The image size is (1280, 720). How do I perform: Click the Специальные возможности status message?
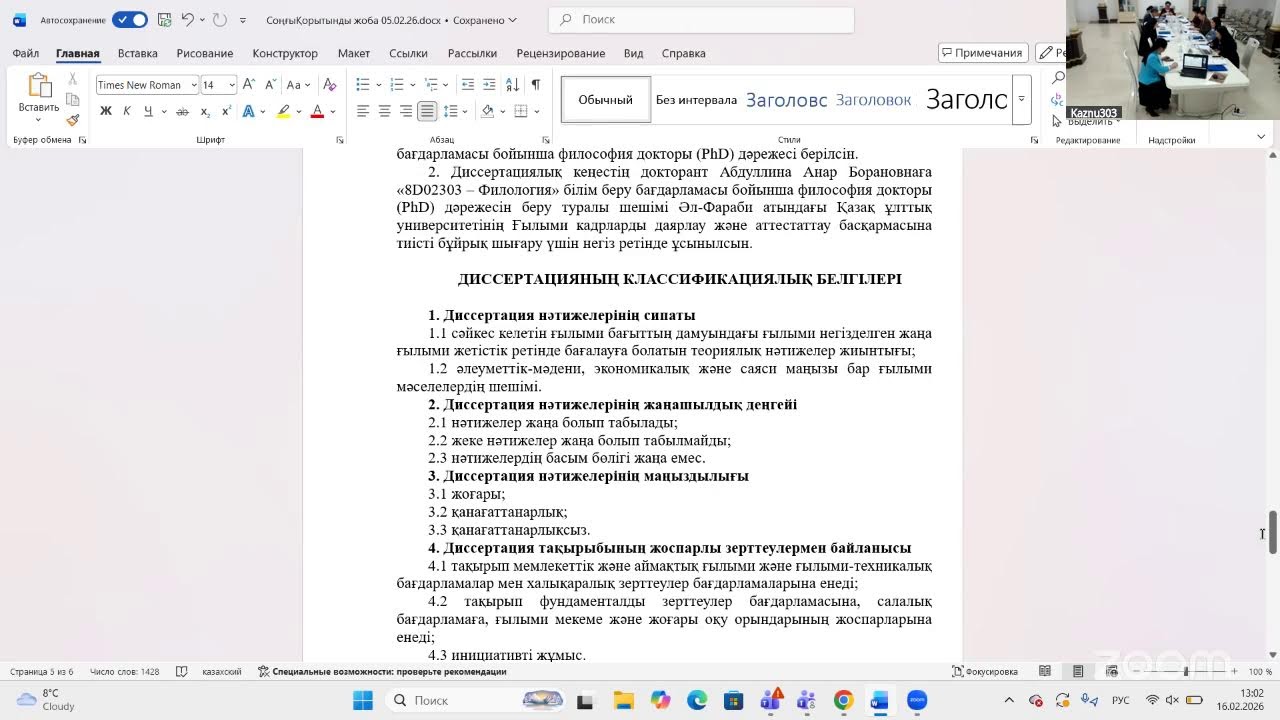click(x=382, y=672)
